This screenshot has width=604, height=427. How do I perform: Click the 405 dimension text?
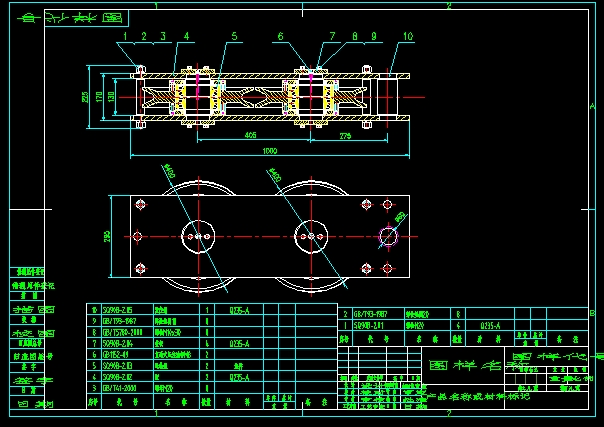click(x=251, y=135)
